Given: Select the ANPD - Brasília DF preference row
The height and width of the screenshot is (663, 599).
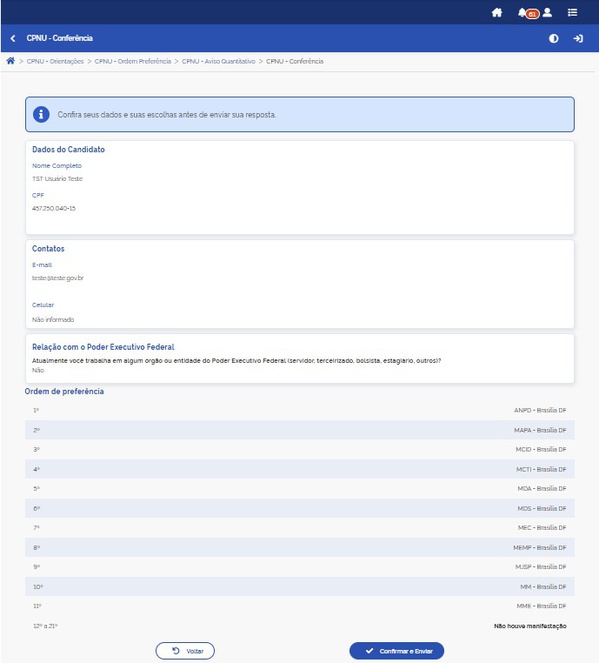Looking at the screenshot, I should coord(300,410).
